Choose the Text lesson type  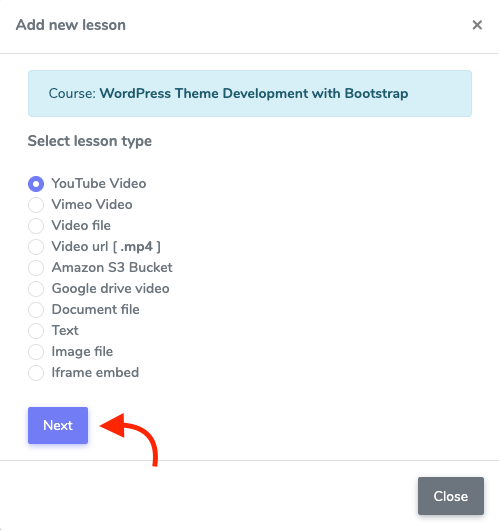(36, 331)
